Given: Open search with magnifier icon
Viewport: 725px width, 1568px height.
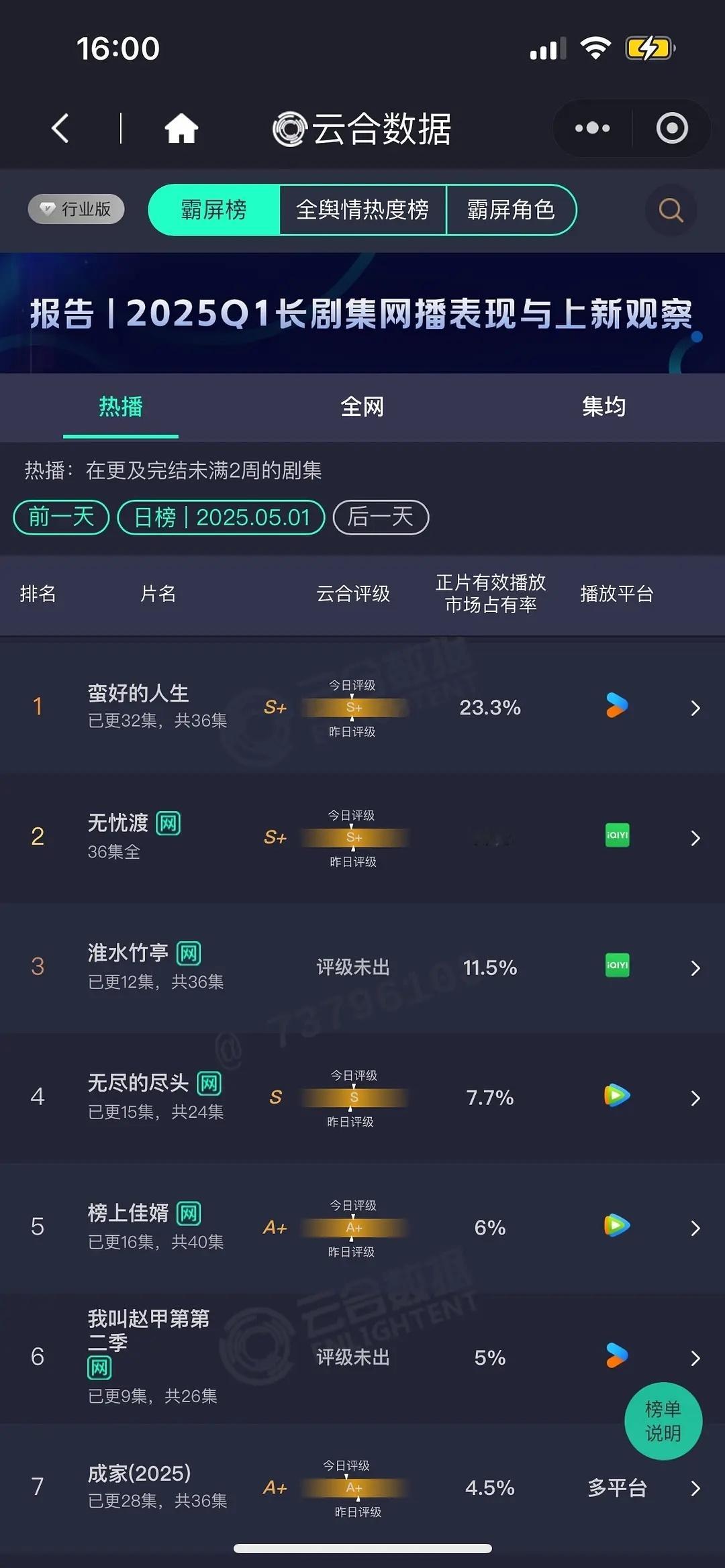Looking at the screenshot, I should (x=671, y=210).
